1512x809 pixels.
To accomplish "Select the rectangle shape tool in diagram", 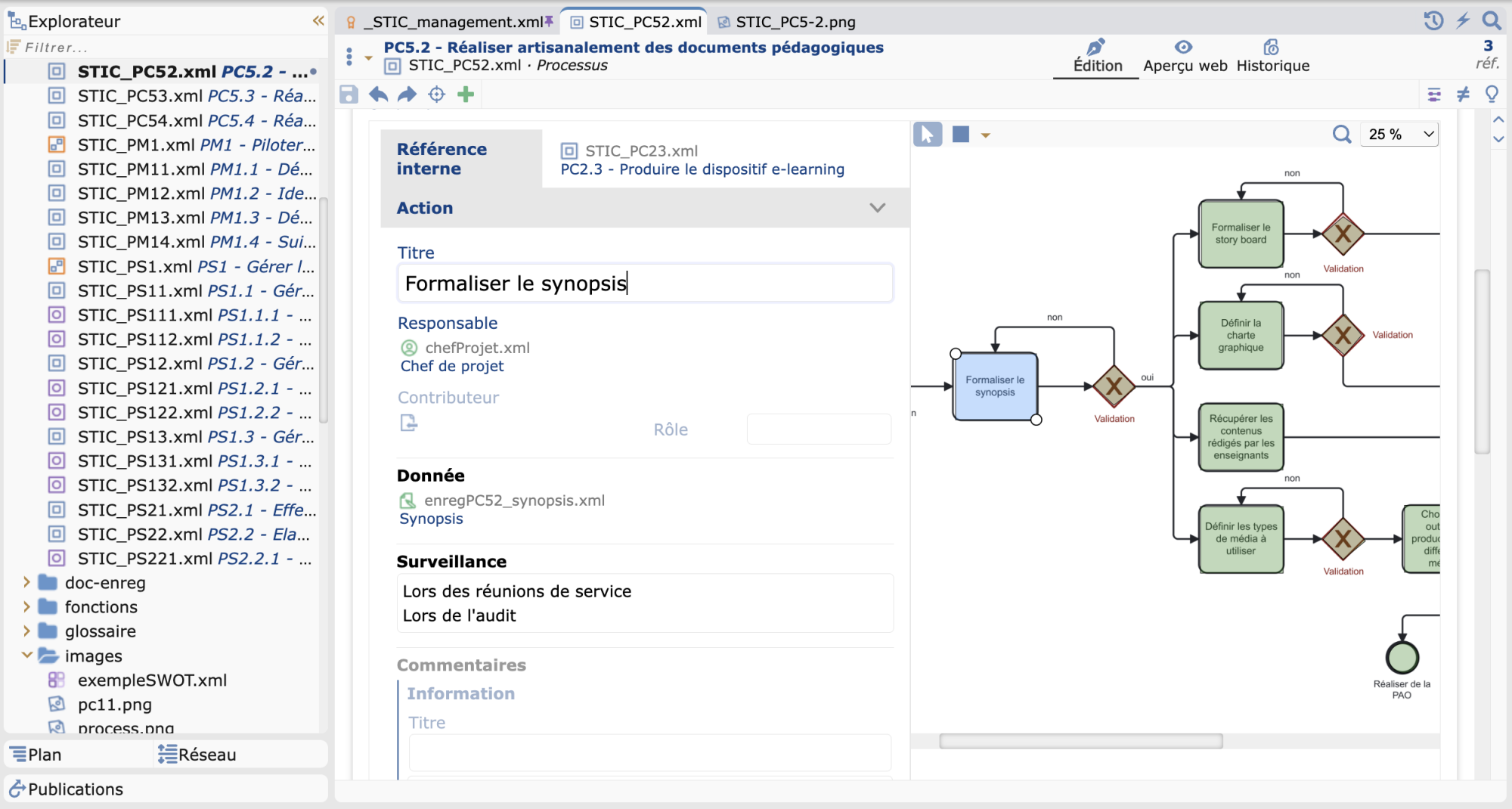I will (x=960, y=135).
